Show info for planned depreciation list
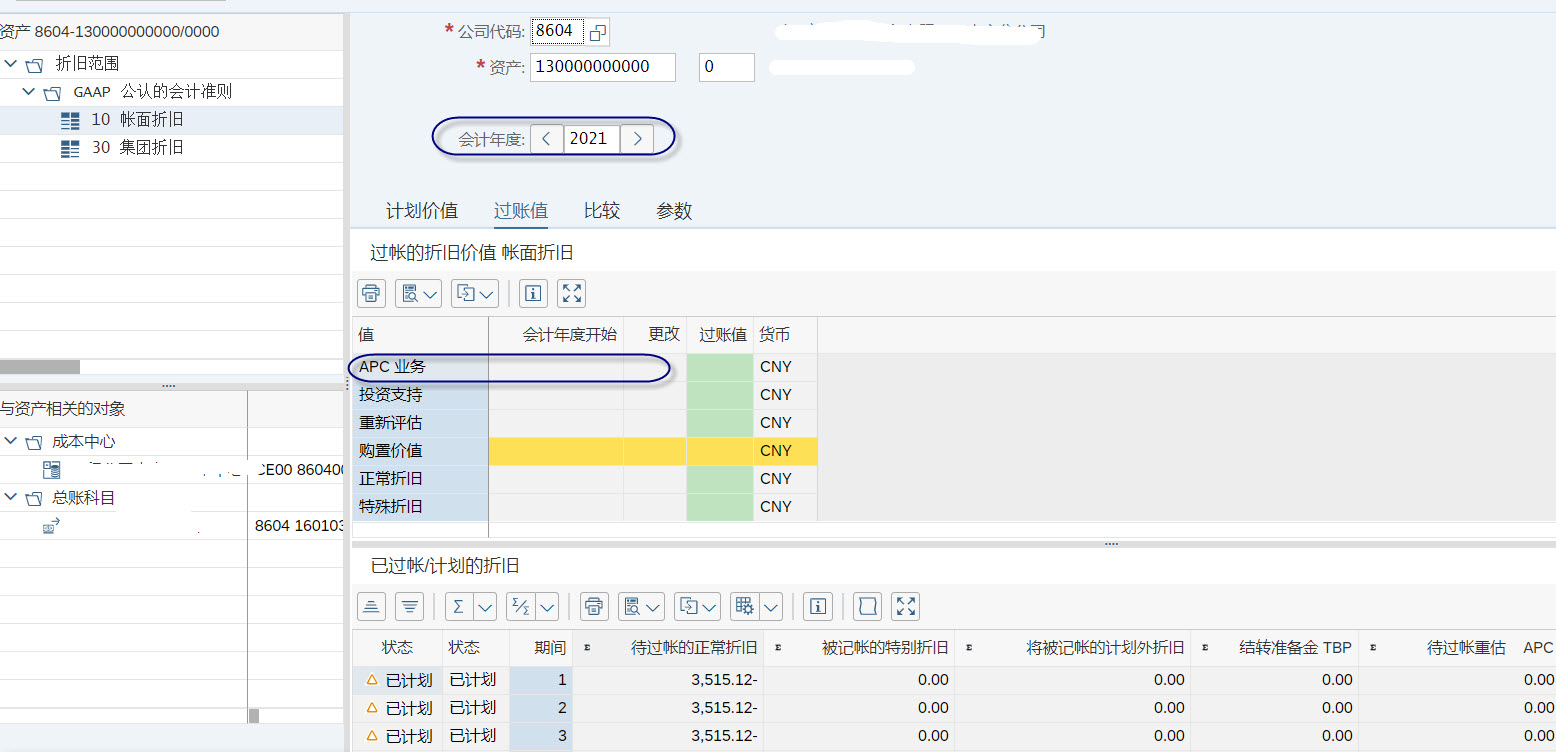 pyautogui.click(x=819, y=606)
